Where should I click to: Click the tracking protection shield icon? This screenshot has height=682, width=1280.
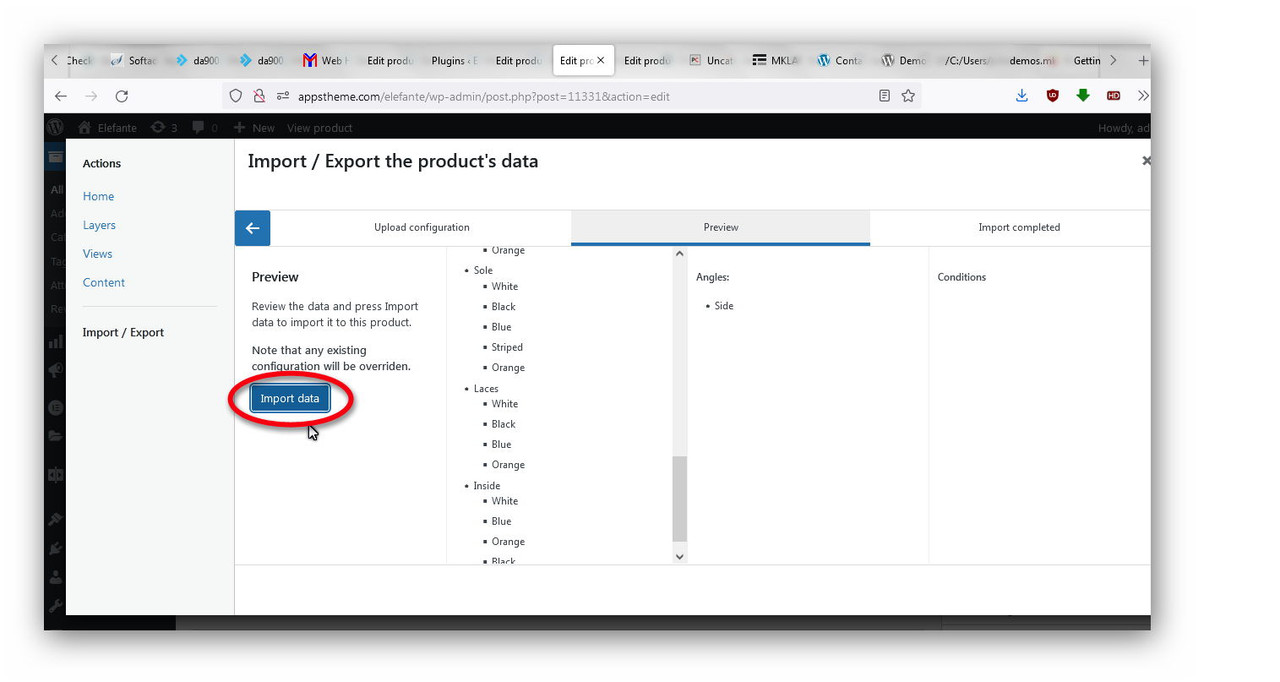pos(236,96)
